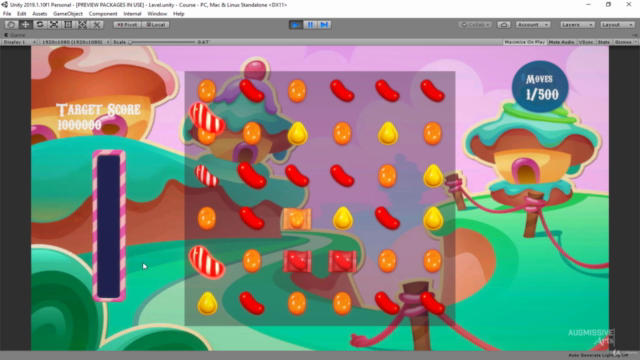Image resolution: width=640 pixels, height=360 pixels.
Task: Step forward one frame
Action: 324,25
